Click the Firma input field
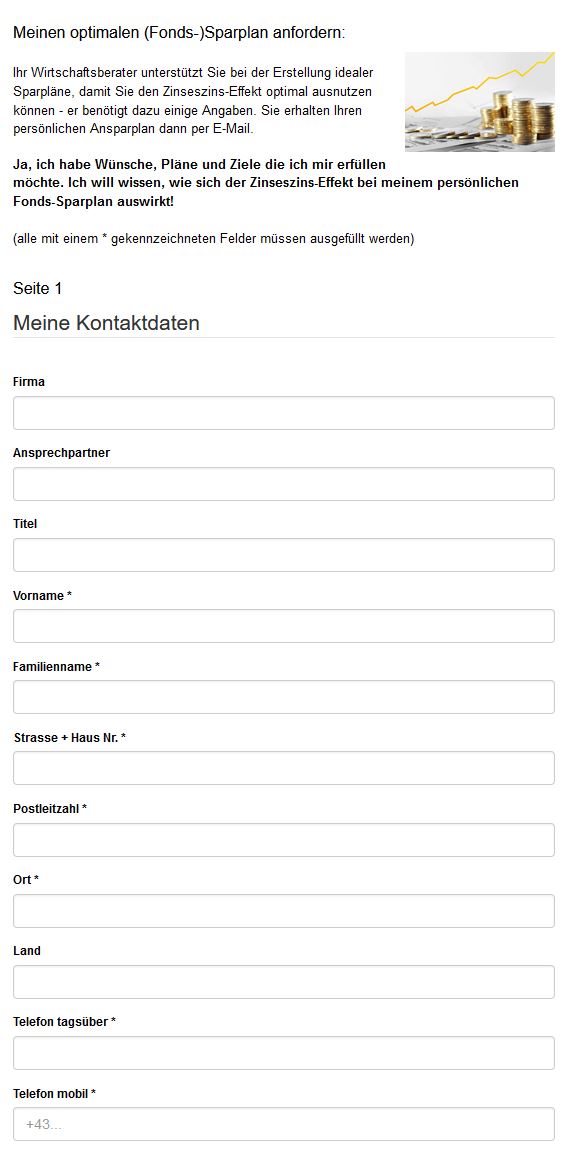Viewport: 570px width, 1150px height. (x=284, y=413)
